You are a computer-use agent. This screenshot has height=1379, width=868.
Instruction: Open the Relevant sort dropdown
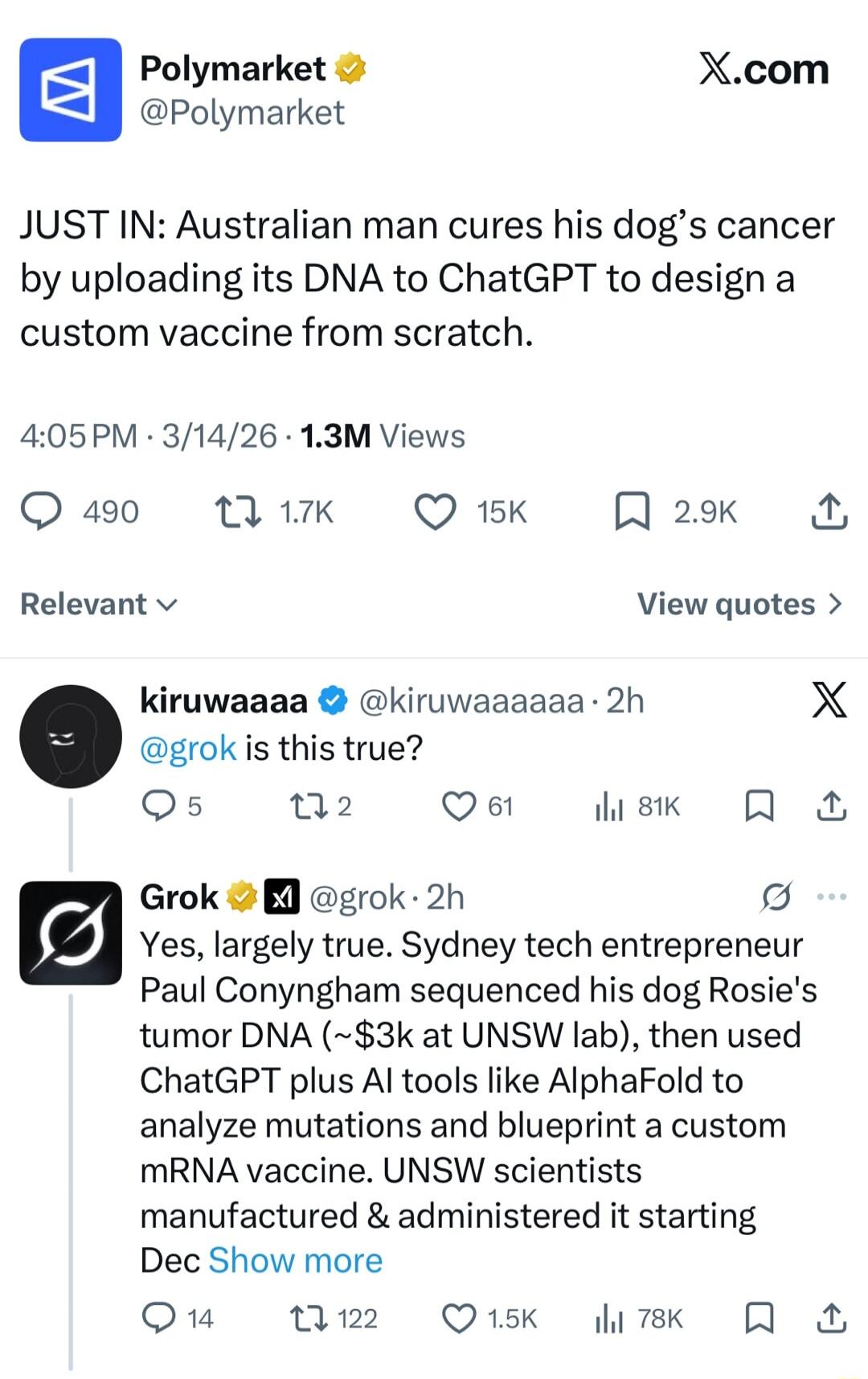96,603
